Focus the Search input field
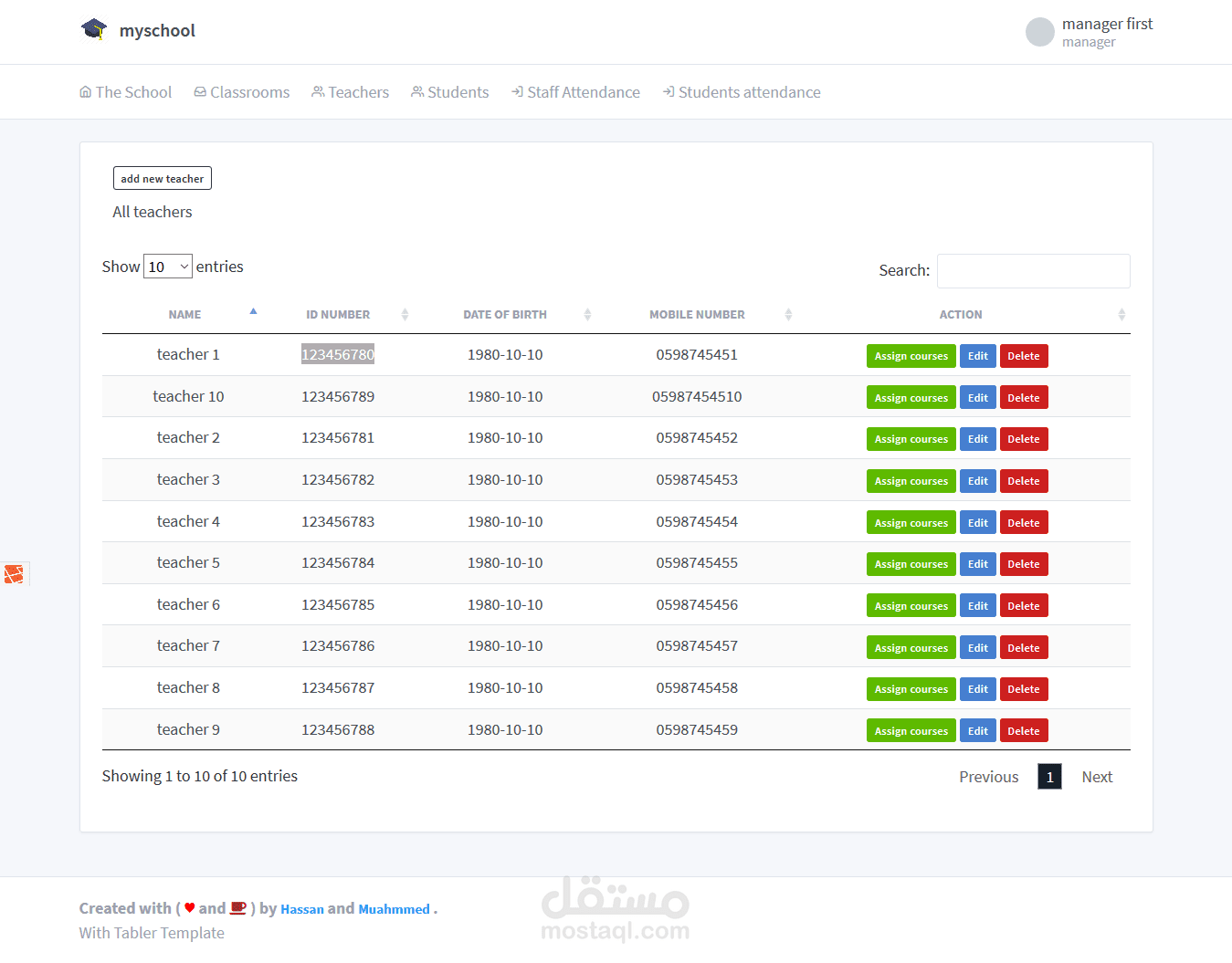Image resolution: width=1232 pixels, height=963 pixels. [1034, 271]
